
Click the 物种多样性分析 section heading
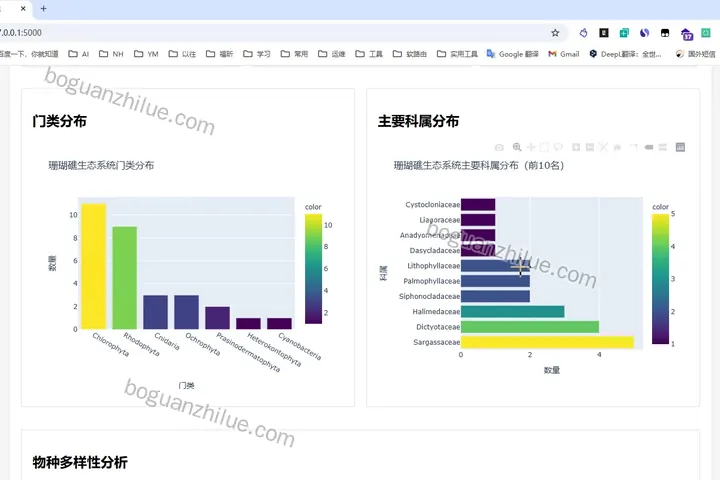[x=80, y=462]
